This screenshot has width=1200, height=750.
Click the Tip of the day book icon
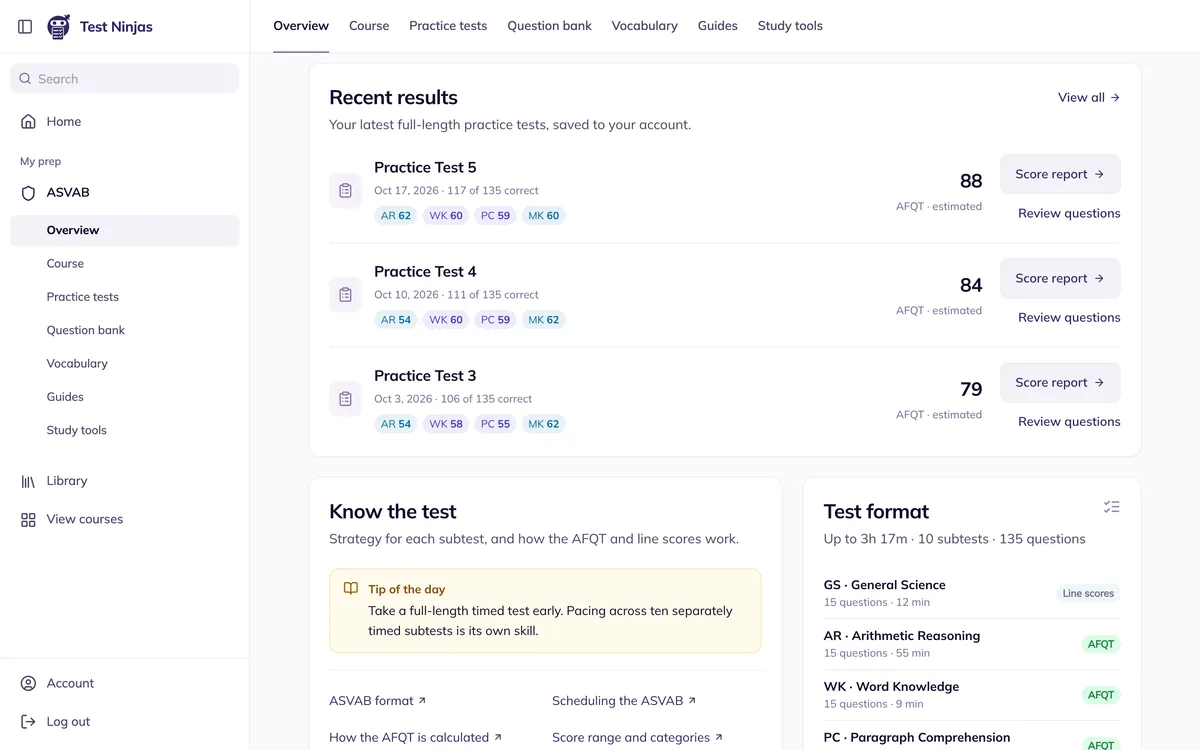[x=351, y=589]
